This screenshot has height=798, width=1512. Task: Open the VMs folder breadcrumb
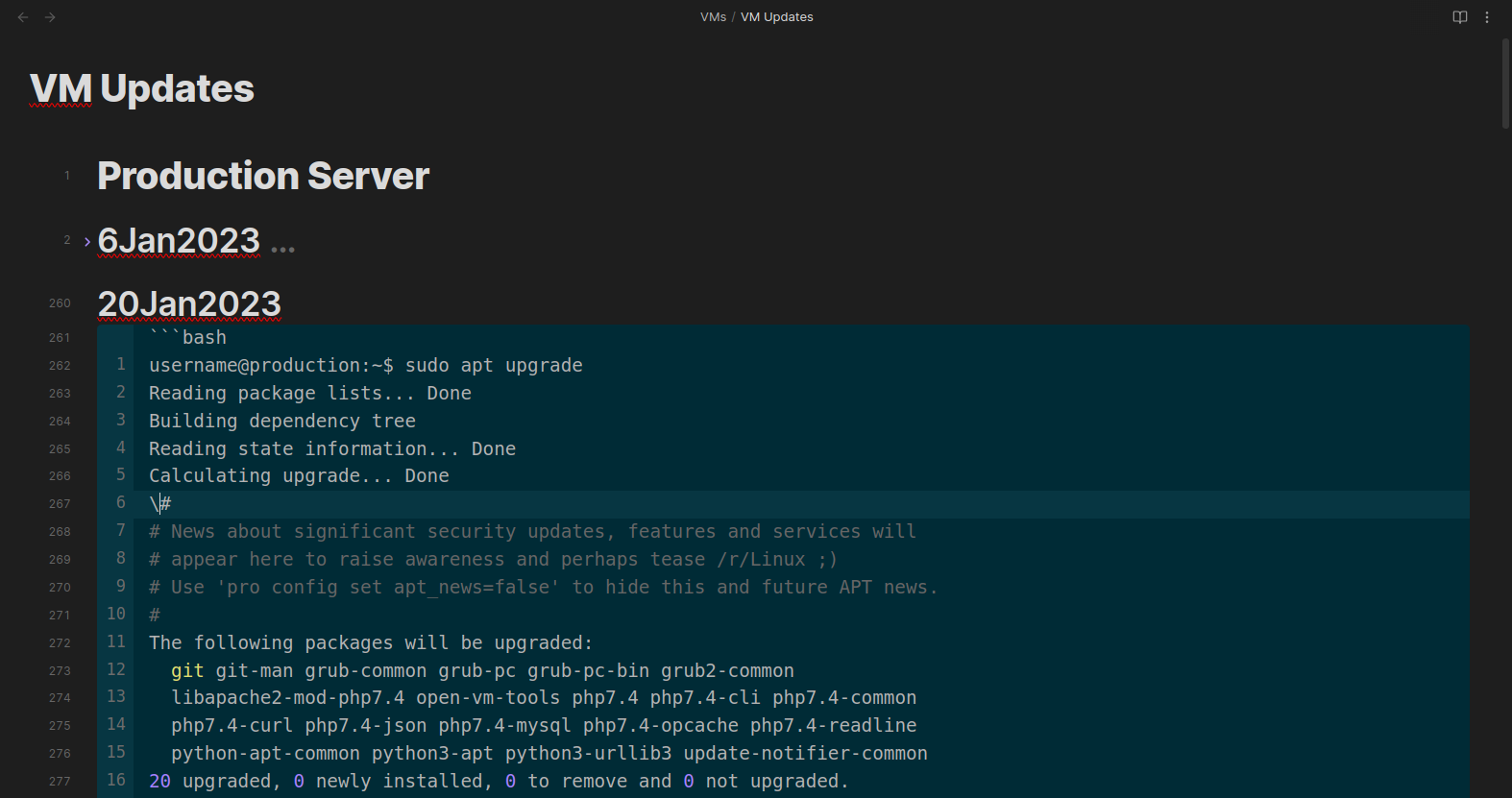(x=713, y=17)
